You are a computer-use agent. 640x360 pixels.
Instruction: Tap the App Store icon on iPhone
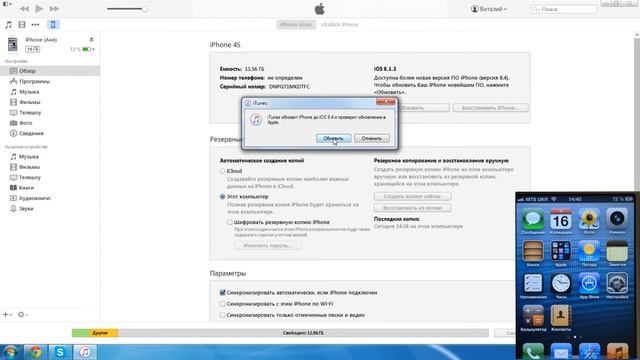[x=589, y=283]
